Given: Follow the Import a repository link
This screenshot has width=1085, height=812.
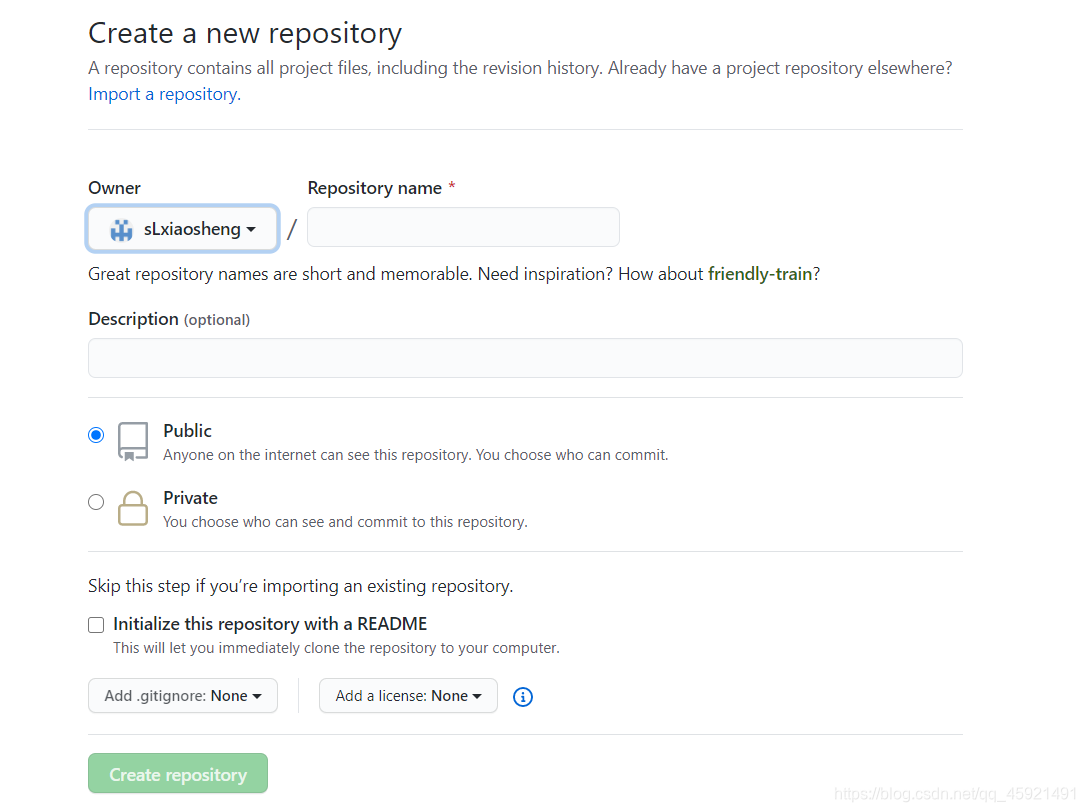Looking at the screenshot, I should [x=165, y=94].
